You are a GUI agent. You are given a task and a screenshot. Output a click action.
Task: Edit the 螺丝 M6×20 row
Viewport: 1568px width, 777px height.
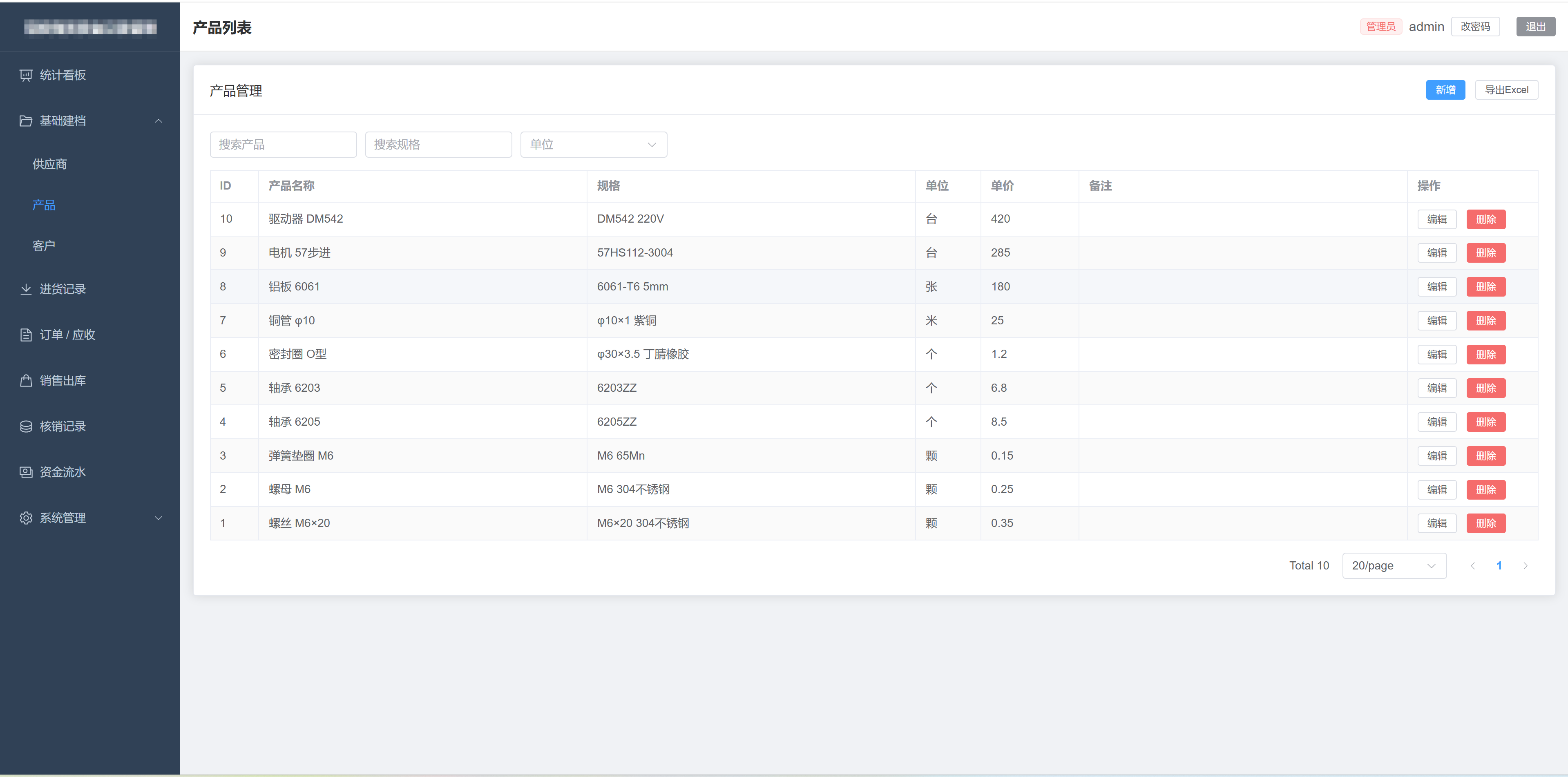click(x=1436, y=523)
